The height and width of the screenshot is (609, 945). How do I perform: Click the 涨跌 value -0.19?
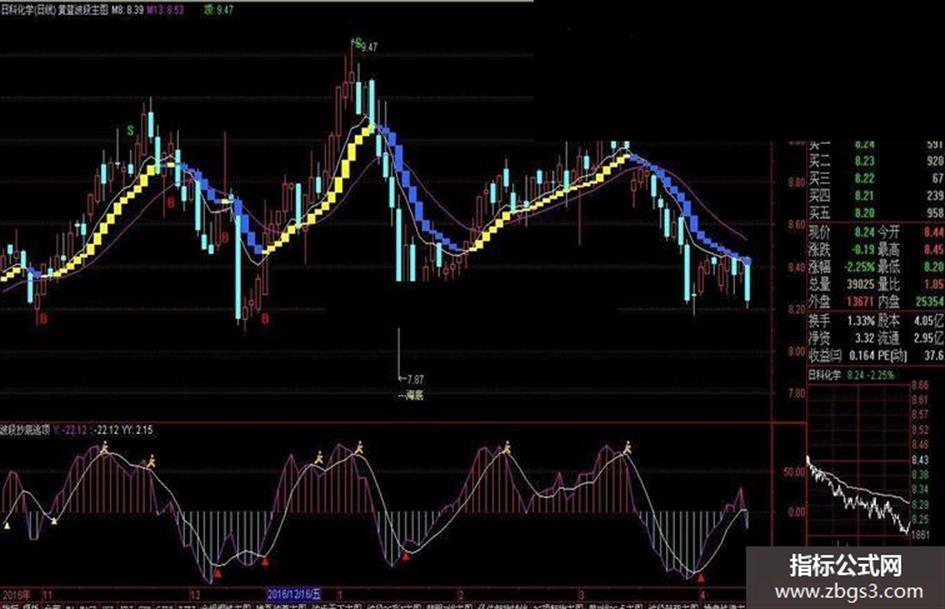(x=862, y=249)
